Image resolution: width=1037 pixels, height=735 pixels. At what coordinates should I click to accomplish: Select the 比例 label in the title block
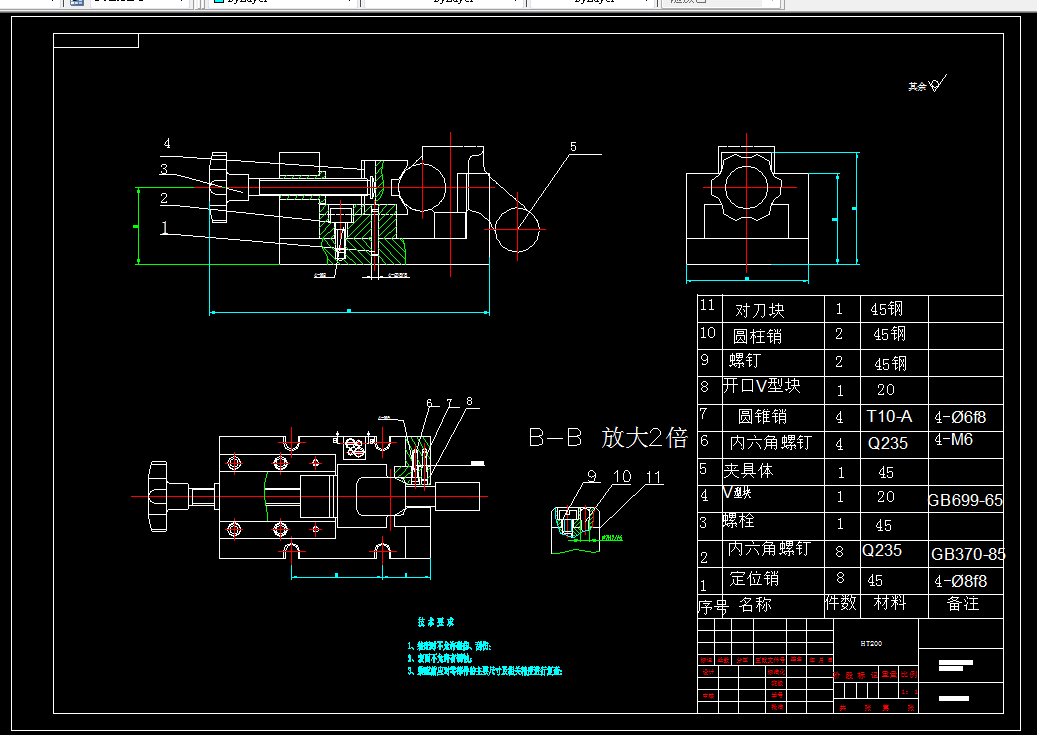(x=909, y=675)
